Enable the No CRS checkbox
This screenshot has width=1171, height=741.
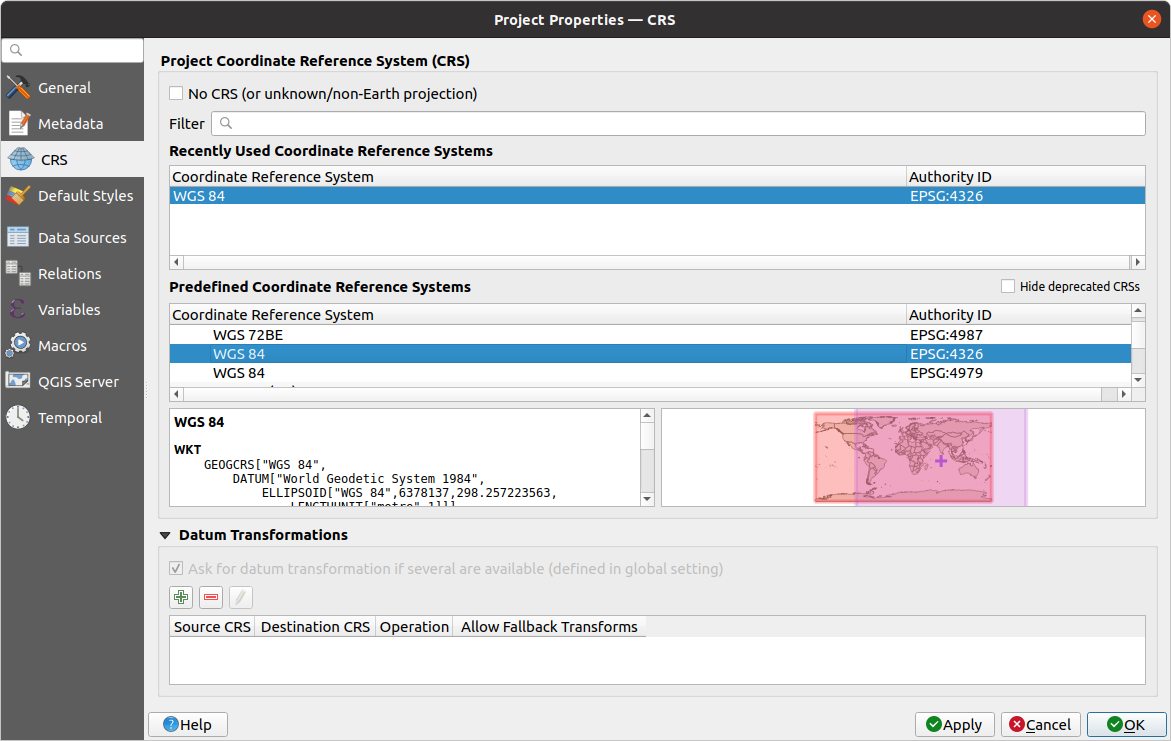tap(177, 94)
